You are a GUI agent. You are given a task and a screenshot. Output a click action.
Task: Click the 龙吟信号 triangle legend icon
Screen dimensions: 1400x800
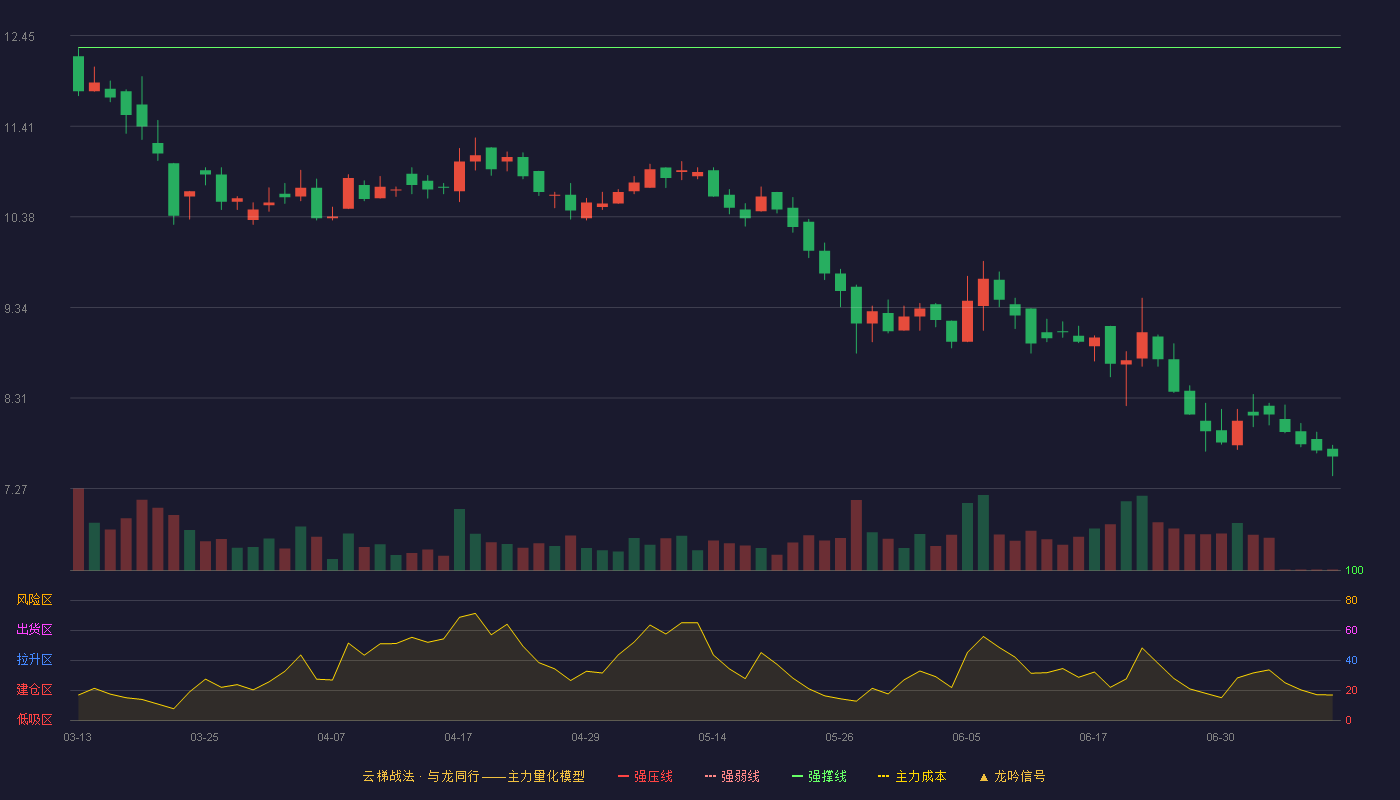(x=984, y=776)
